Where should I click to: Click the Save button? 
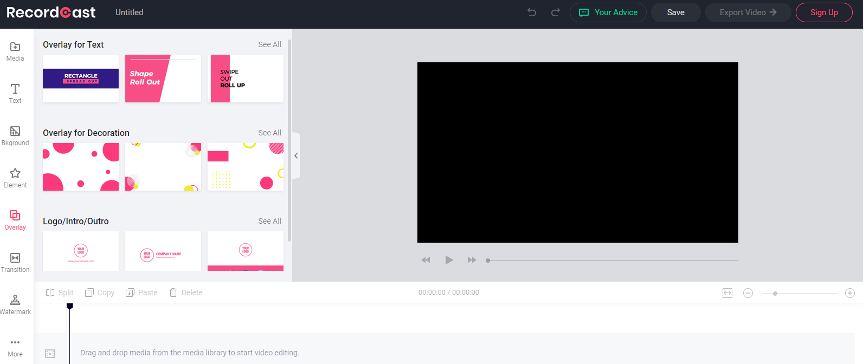click(x=676, y=12)
